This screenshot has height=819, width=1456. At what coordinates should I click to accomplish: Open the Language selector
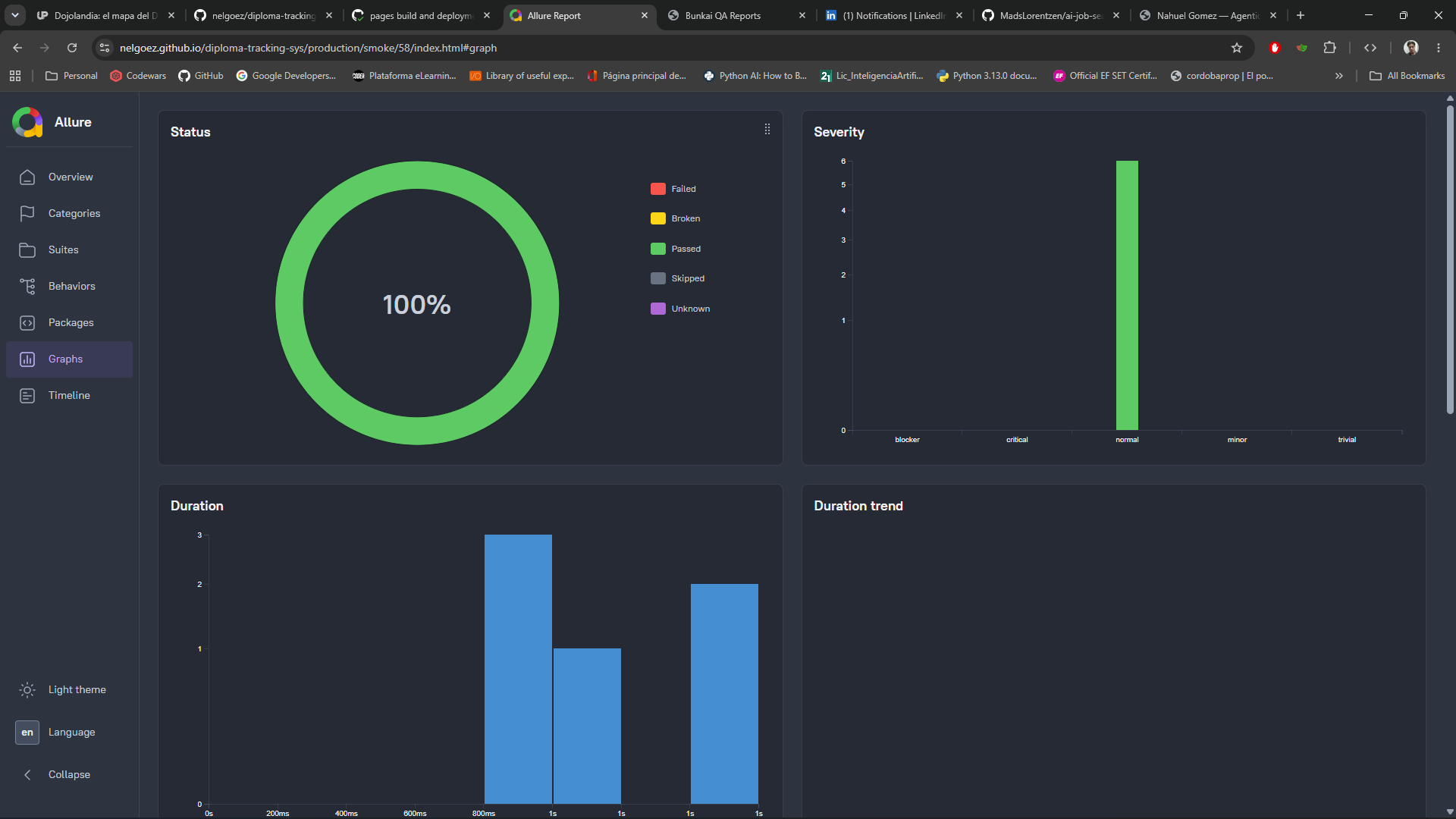pyautogui.click(x=69, y=732)
